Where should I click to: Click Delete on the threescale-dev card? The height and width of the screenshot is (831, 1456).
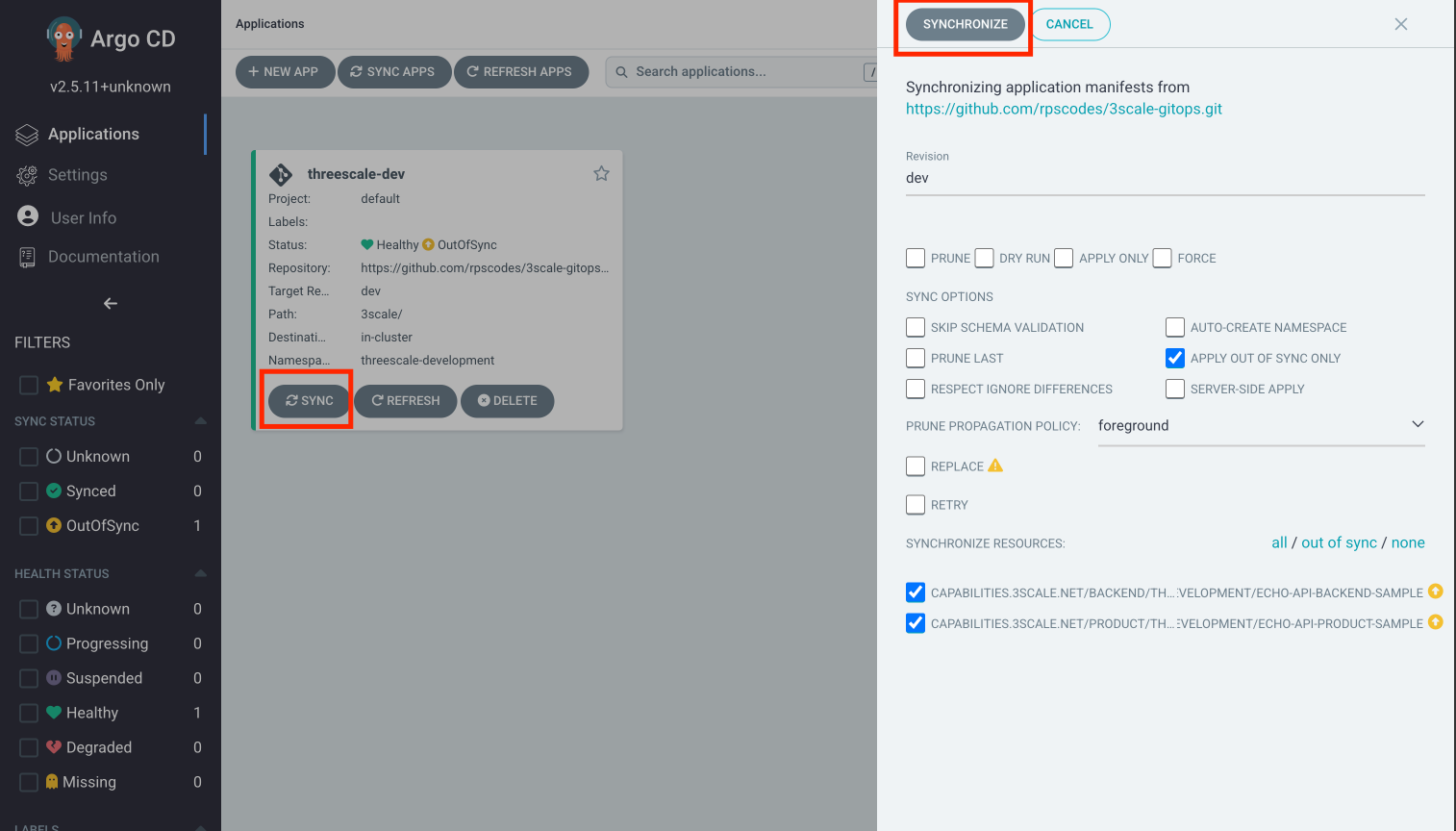508,401
